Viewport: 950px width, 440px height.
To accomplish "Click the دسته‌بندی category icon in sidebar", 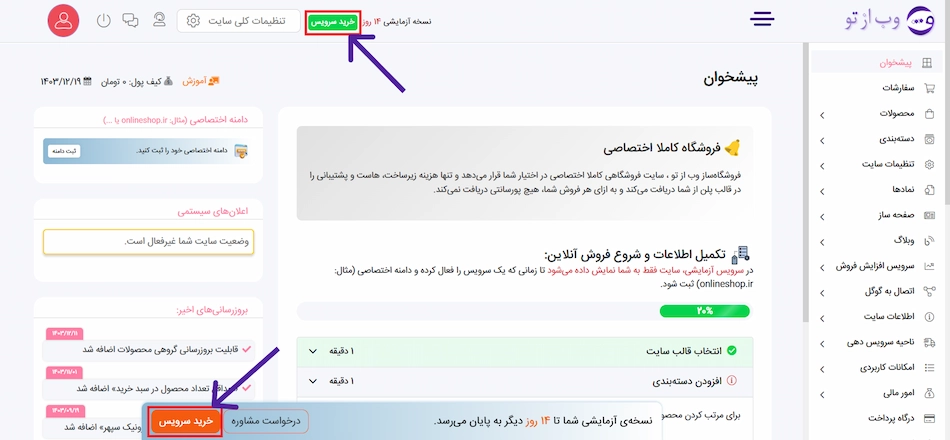I will 929,139.
